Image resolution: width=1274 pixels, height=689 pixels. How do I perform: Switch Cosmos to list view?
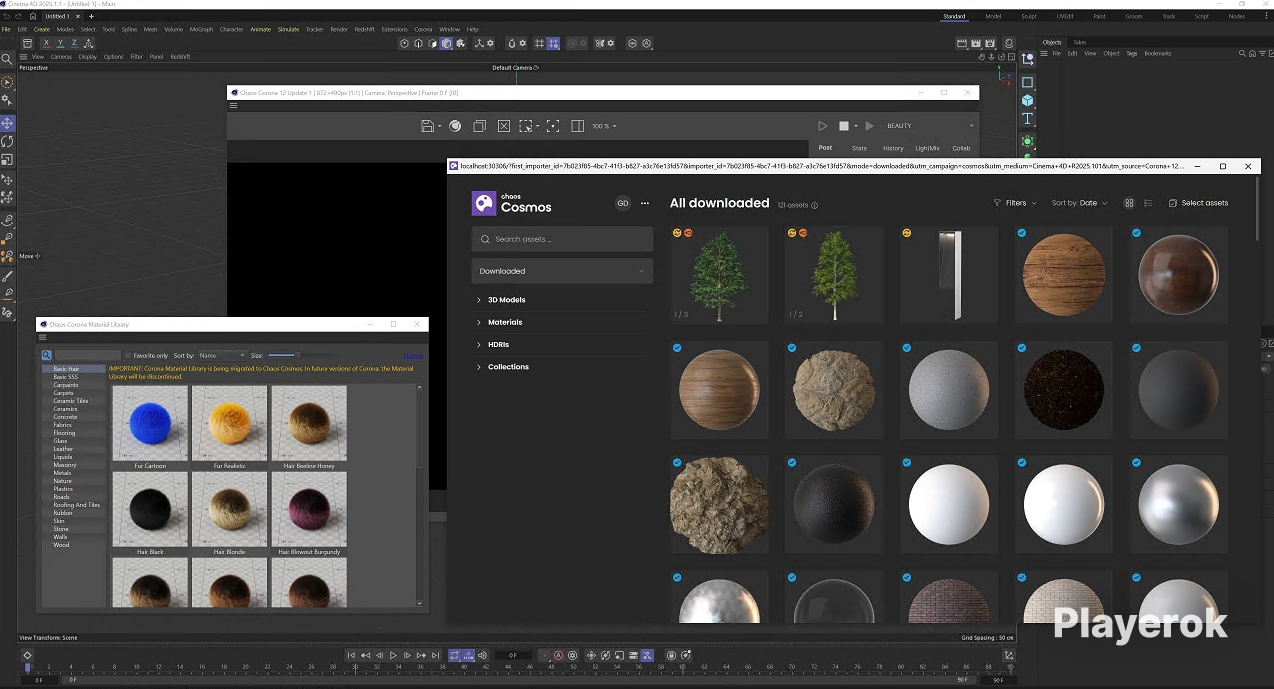pos(1147,203)
